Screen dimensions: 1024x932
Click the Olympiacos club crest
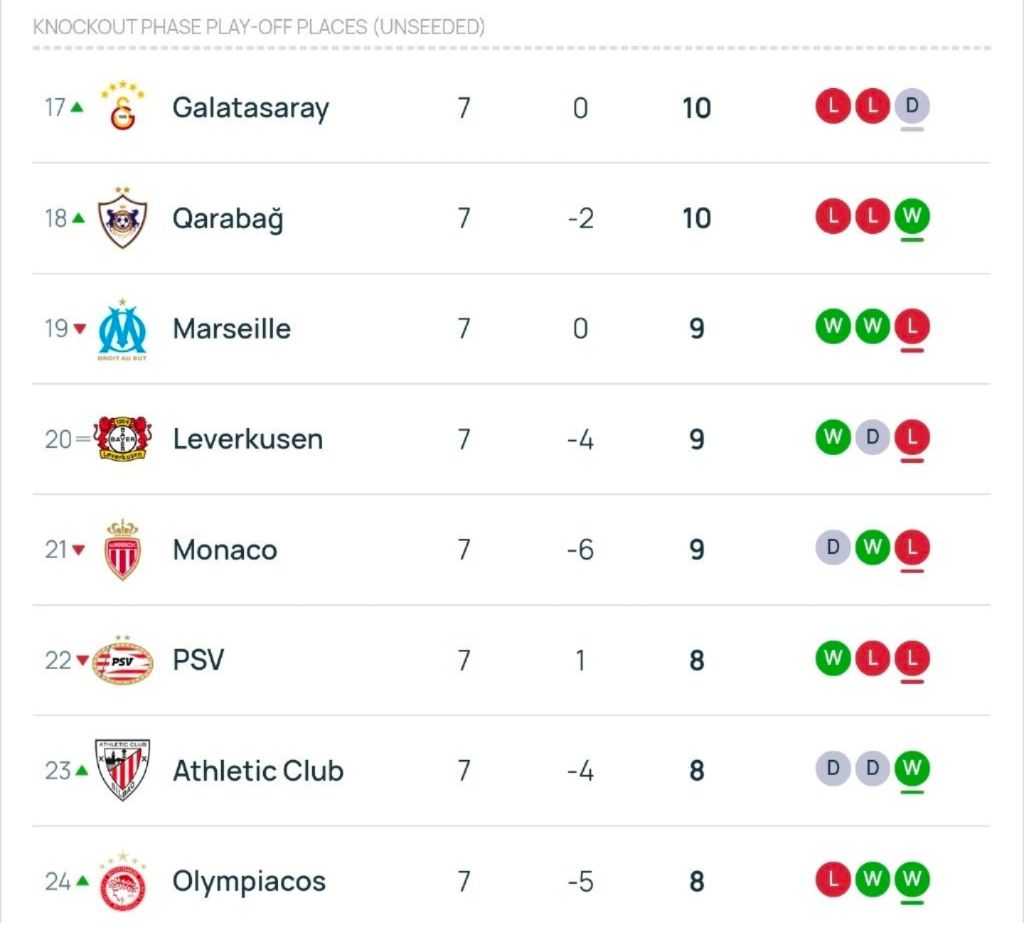coord(123,881)
